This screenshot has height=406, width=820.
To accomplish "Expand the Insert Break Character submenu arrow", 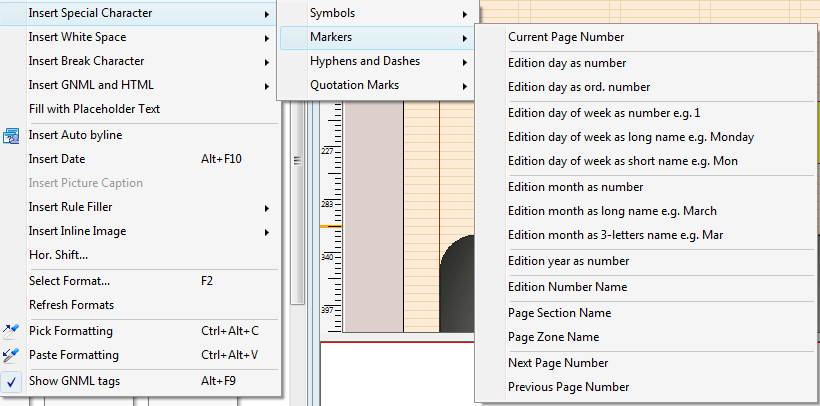I will pyautogui.click(x=267, y=62).
